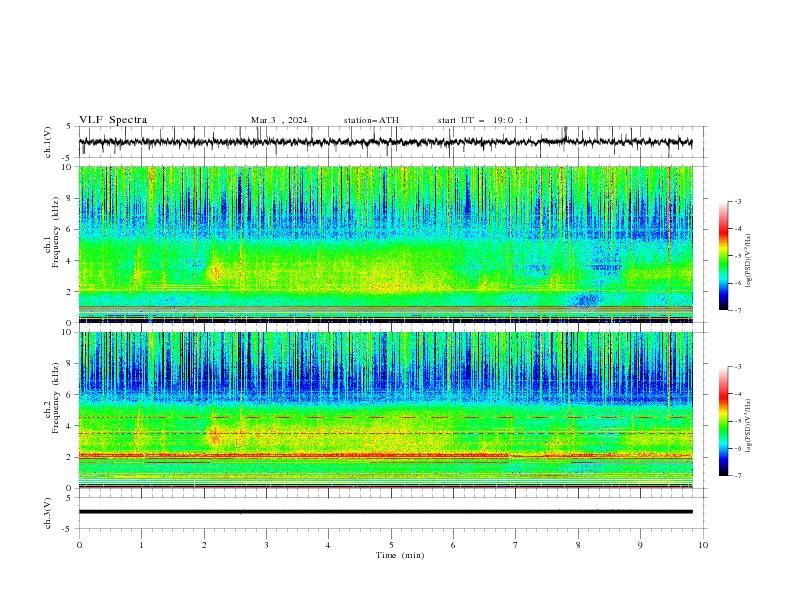Click the ch.2 spectrogram color scale bar

click(x=723, y=421)
